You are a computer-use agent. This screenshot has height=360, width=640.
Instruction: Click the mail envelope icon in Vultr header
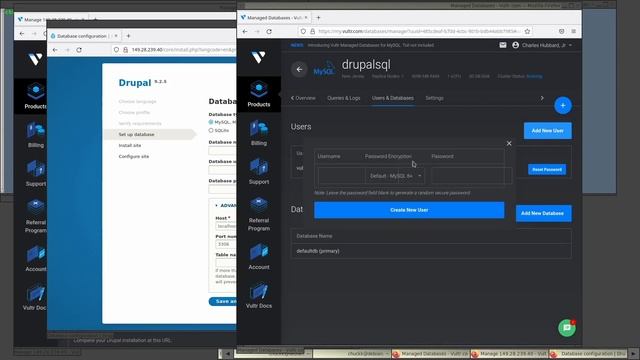coord(503,45)
